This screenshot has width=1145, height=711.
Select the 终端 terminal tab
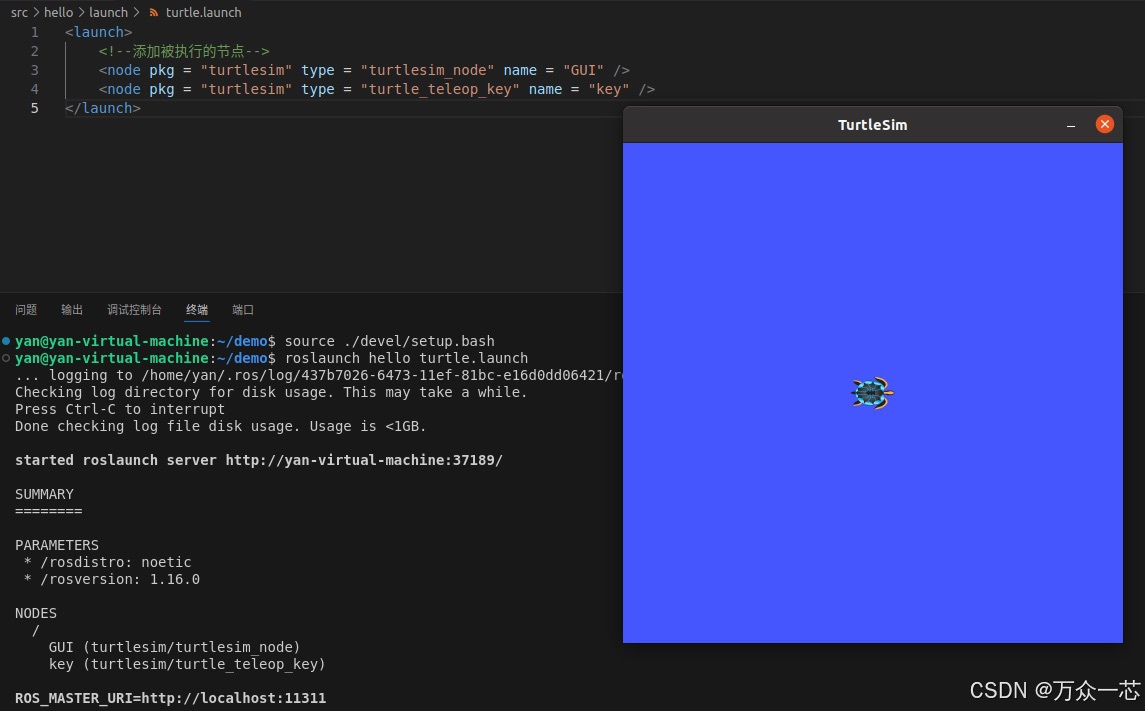[x=196, y=310]
